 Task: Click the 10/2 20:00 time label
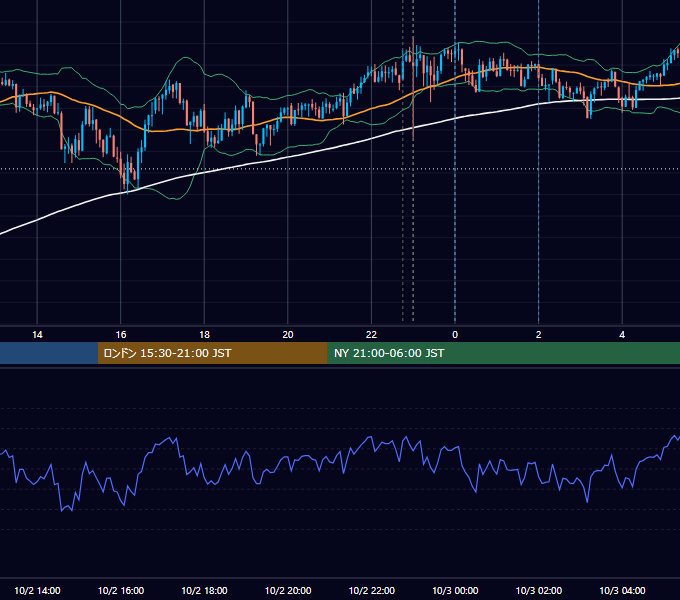click(x=288, y=590)
